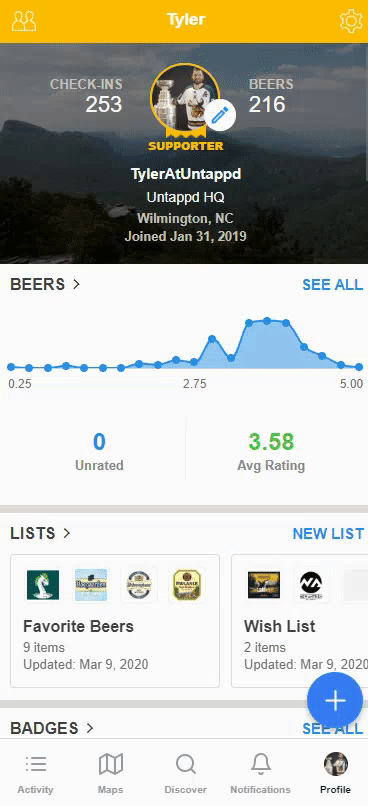
Task: Go to the Activity tab
Action: click(x=35, y=774)
